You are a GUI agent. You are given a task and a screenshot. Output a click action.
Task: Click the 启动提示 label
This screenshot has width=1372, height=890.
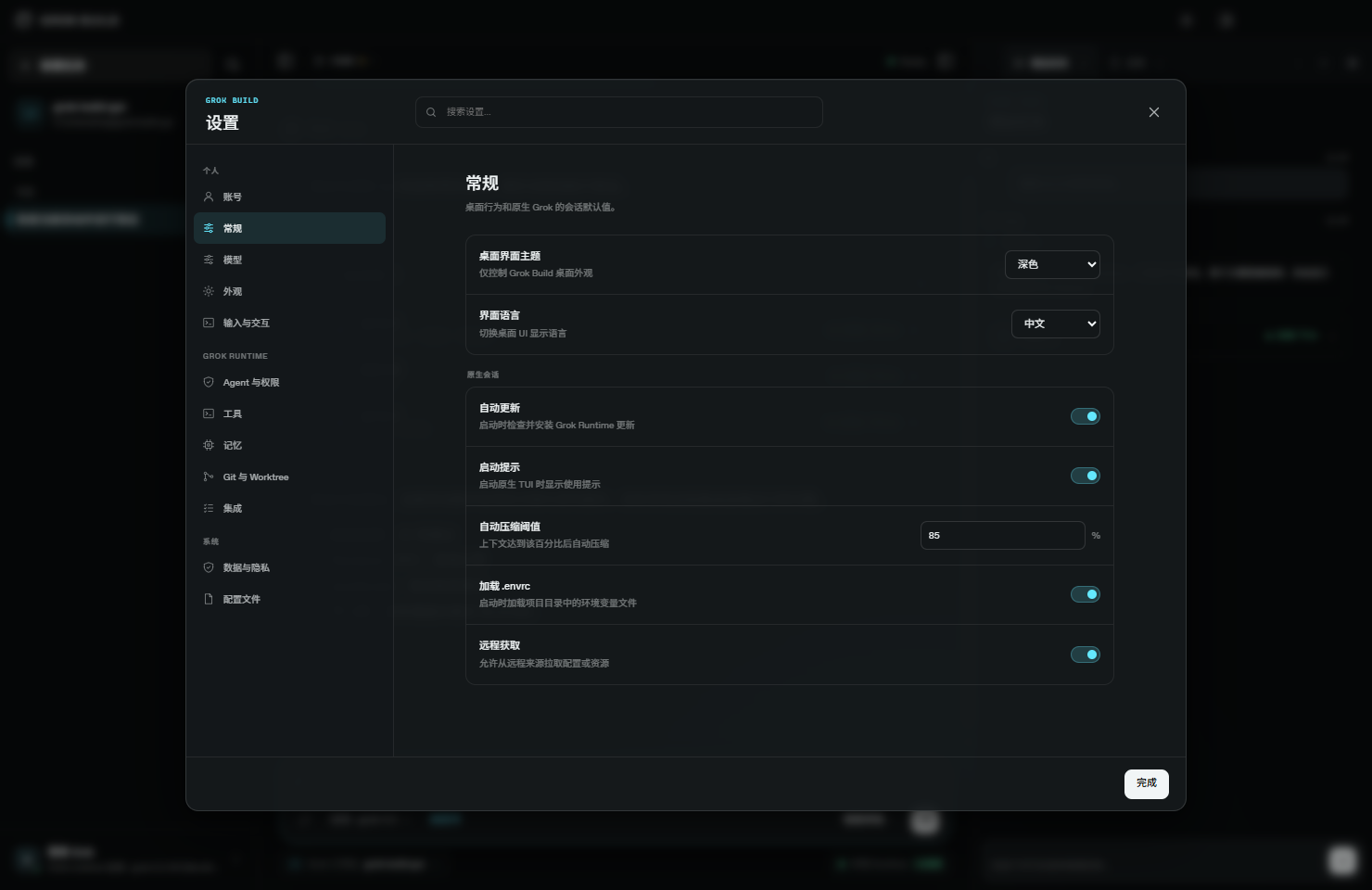[x=500, y=467]
